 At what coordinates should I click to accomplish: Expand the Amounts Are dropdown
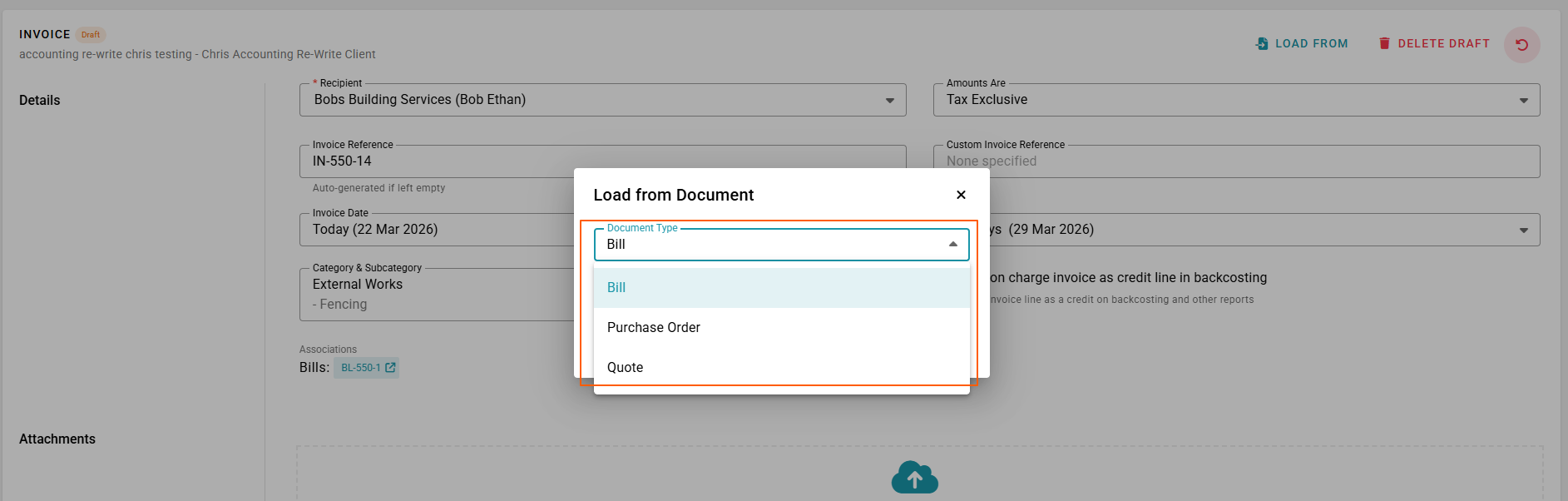(1523, 101)
